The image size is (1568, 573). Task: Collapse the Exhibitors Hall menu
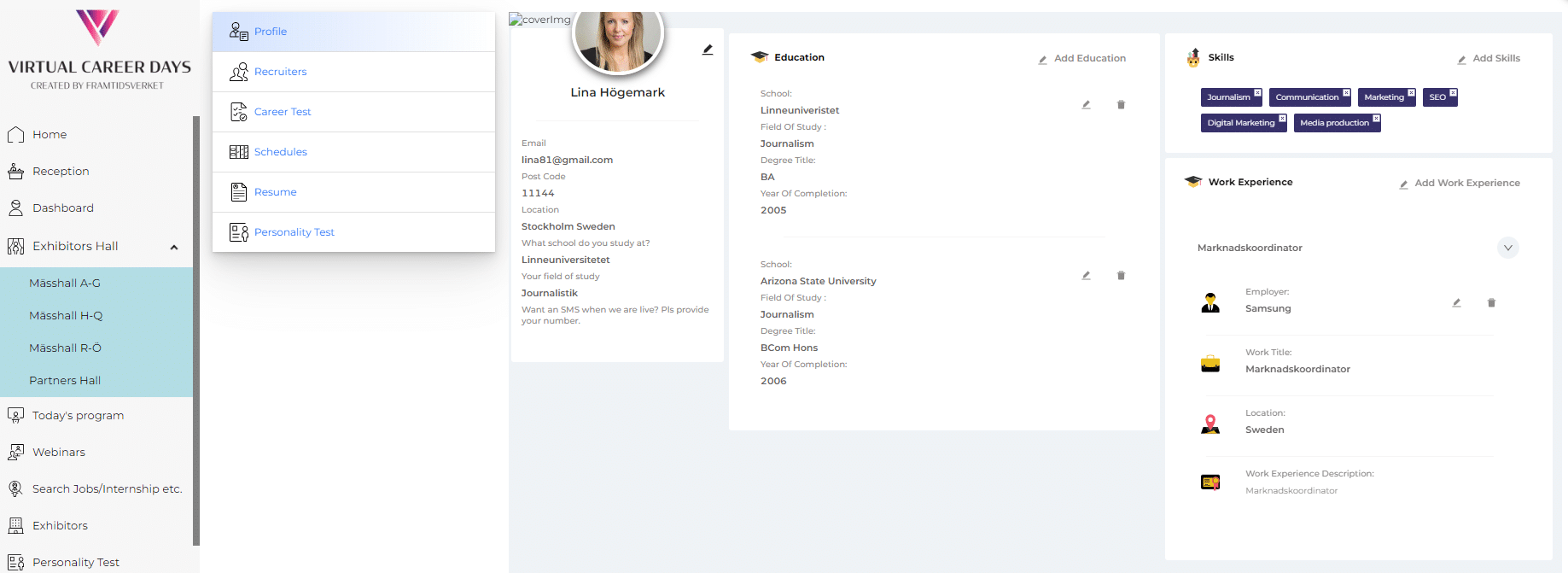pyautogui.click(x=174, y=247)
